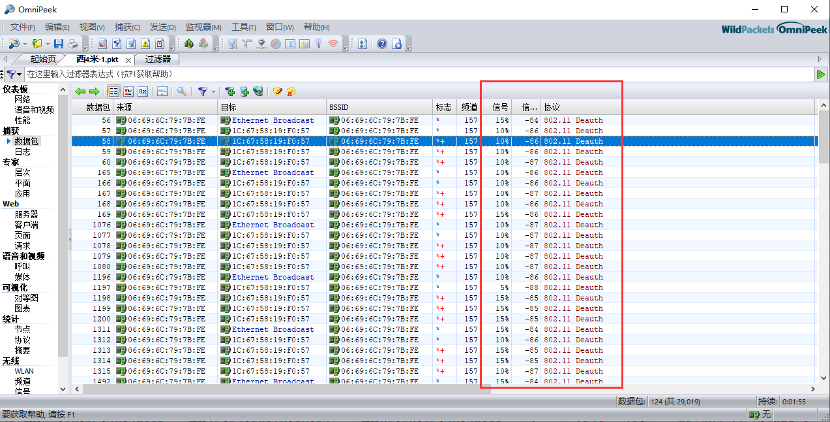
Task: Click the packet list vertical scrollbar down arrow
Action: click(x=824, y=378)
